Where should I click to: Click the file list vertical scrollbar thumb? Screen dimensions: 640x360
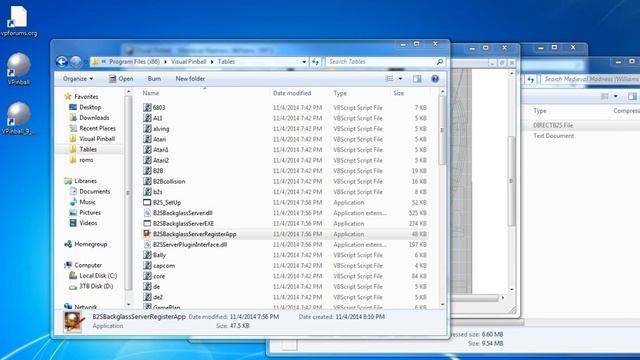442,131
